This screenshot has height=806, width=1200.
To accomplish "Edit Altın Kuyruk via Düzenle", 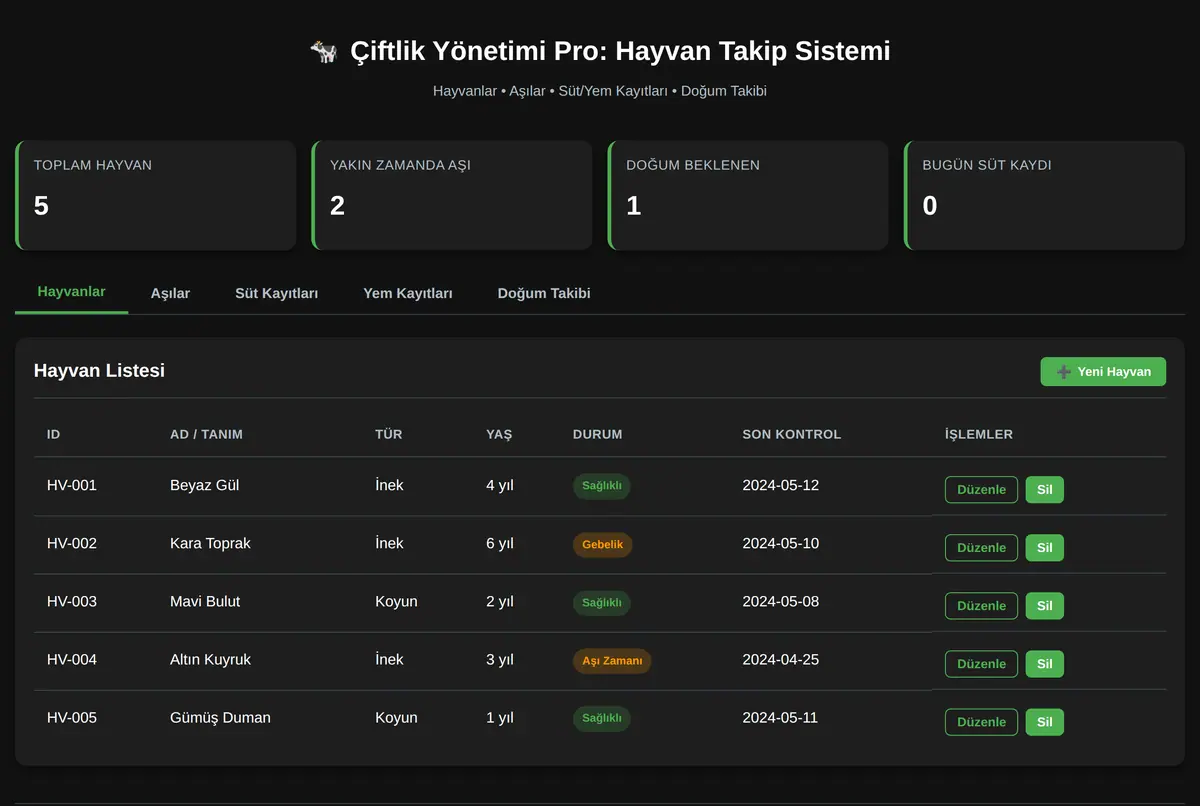I will coord(981,664).
